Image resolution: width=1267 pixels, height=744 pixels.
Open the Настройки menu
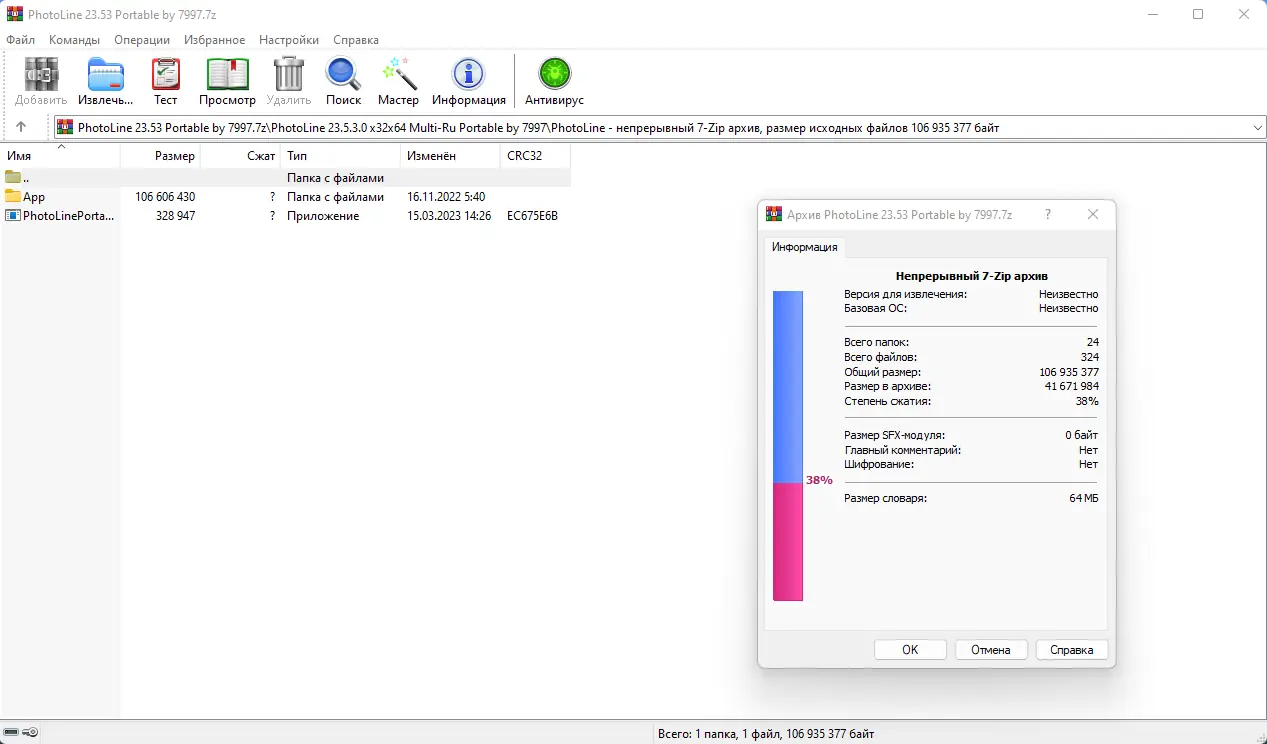[x=289, y=40]
